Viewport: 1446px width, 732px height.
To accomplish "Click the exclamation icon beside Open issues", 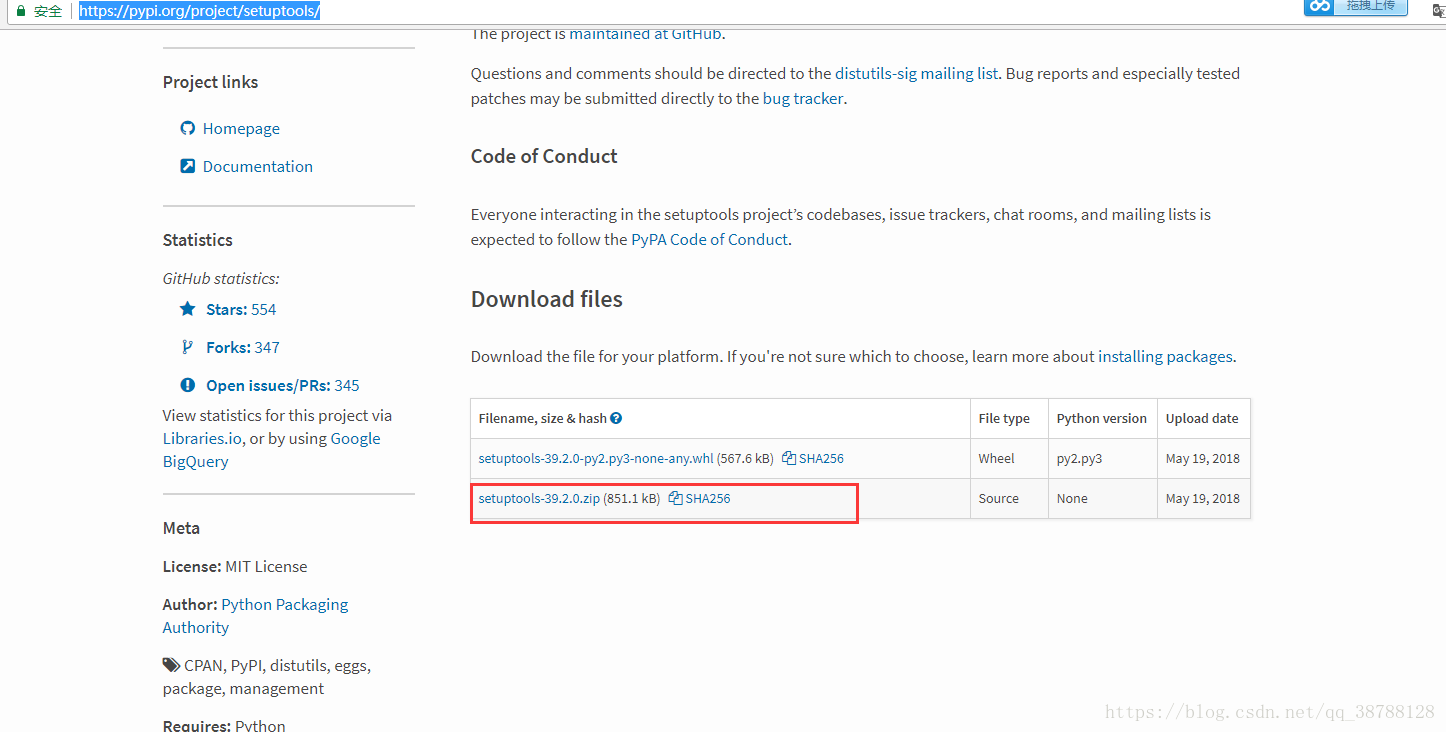I will [x=187, y=385].
